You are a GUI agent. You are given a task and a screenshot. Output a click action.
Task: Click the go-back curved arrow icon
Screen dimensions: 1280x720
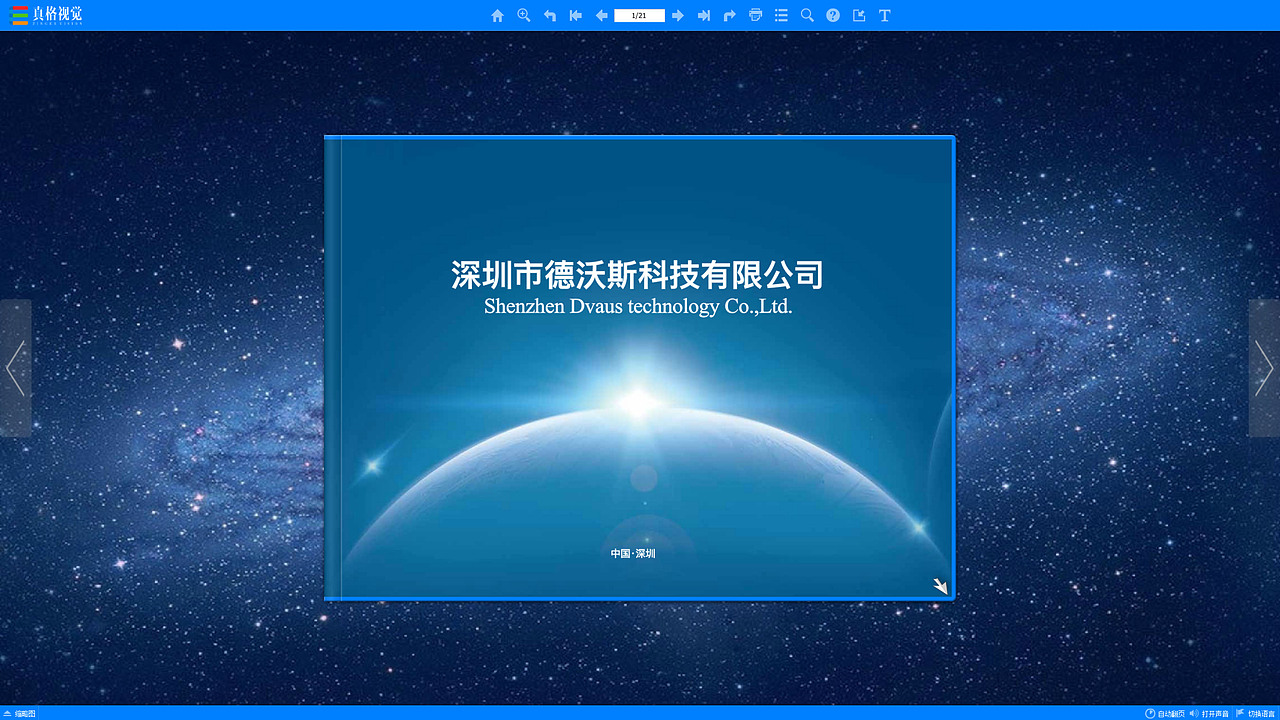click(549, 15)
